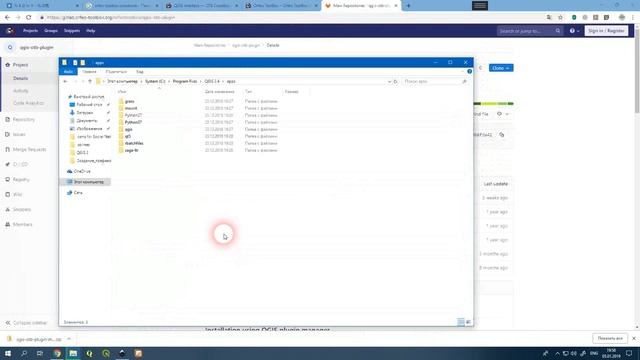The image size is (640, 360).
Task: Open the Snippets menu in GitLab navbar
Action: coord(72,31)
